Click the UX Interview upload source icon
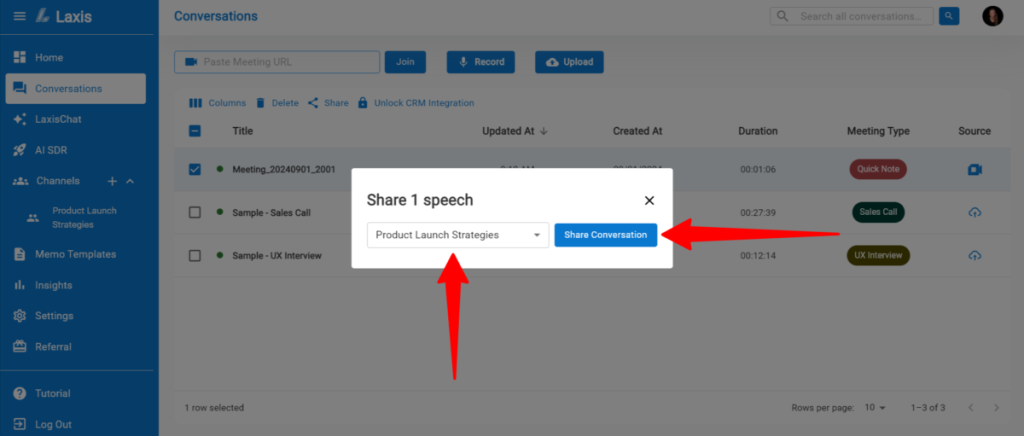The height and width of the screenshot is (436, 1024). (974, 255)
